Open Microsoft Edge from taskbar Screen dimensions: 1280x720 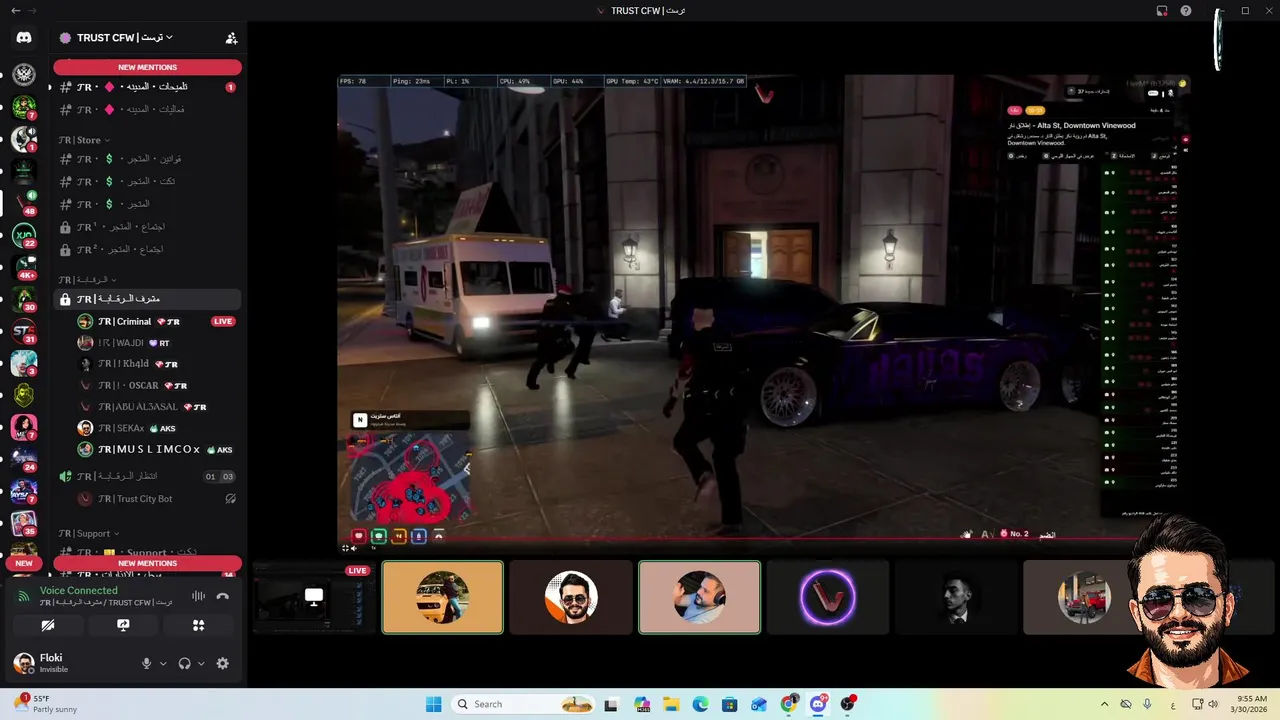700,704
